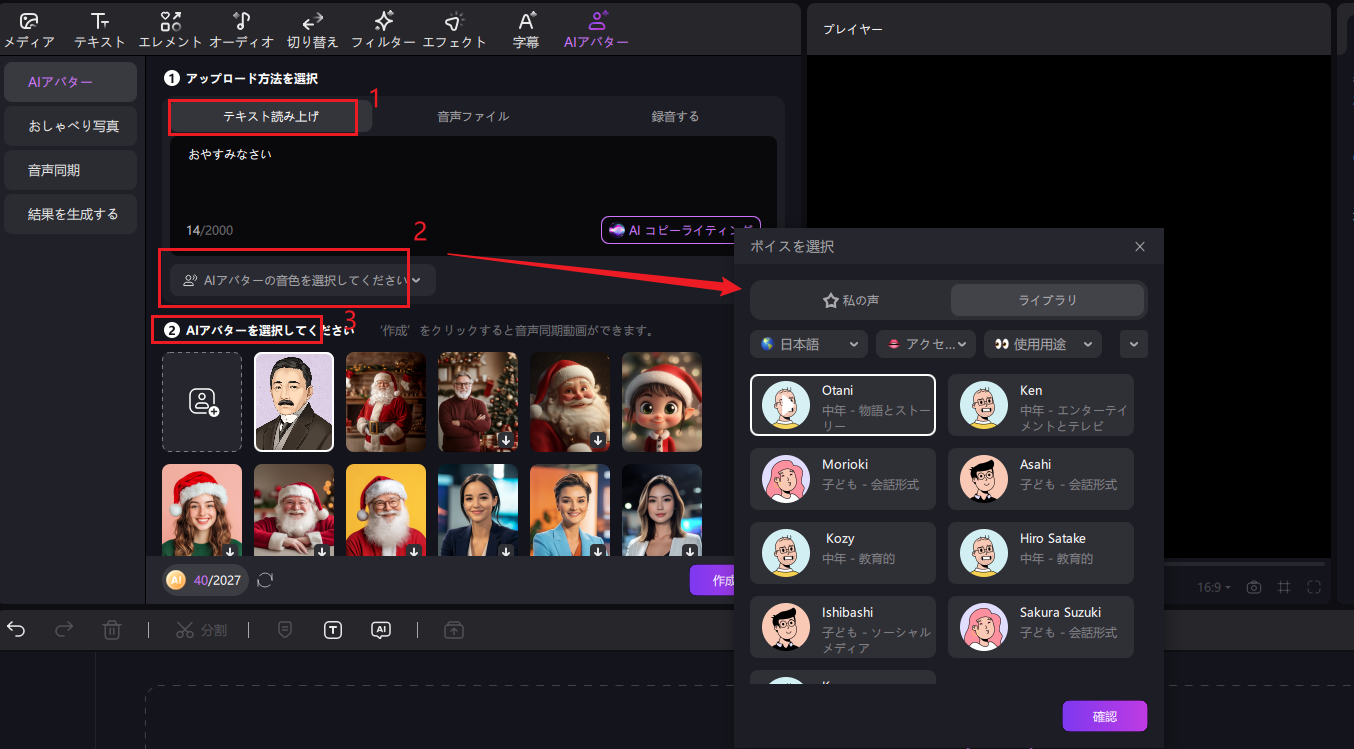Select the Santa on yellow background avatar
This screenshot has width=1354, height=749.
tap(386, 510)
